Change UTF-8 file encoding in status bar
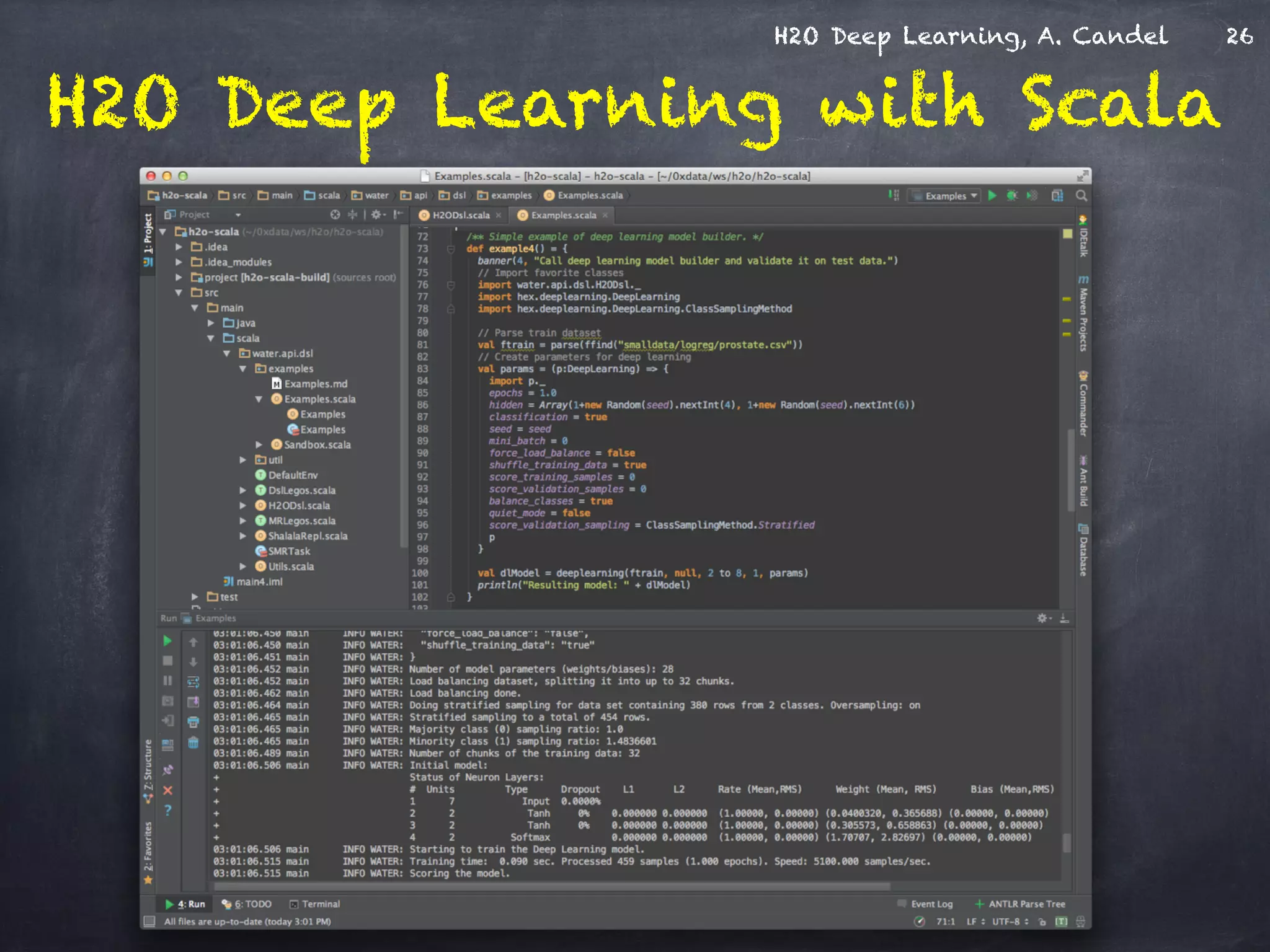 [x=1010, y=922]
